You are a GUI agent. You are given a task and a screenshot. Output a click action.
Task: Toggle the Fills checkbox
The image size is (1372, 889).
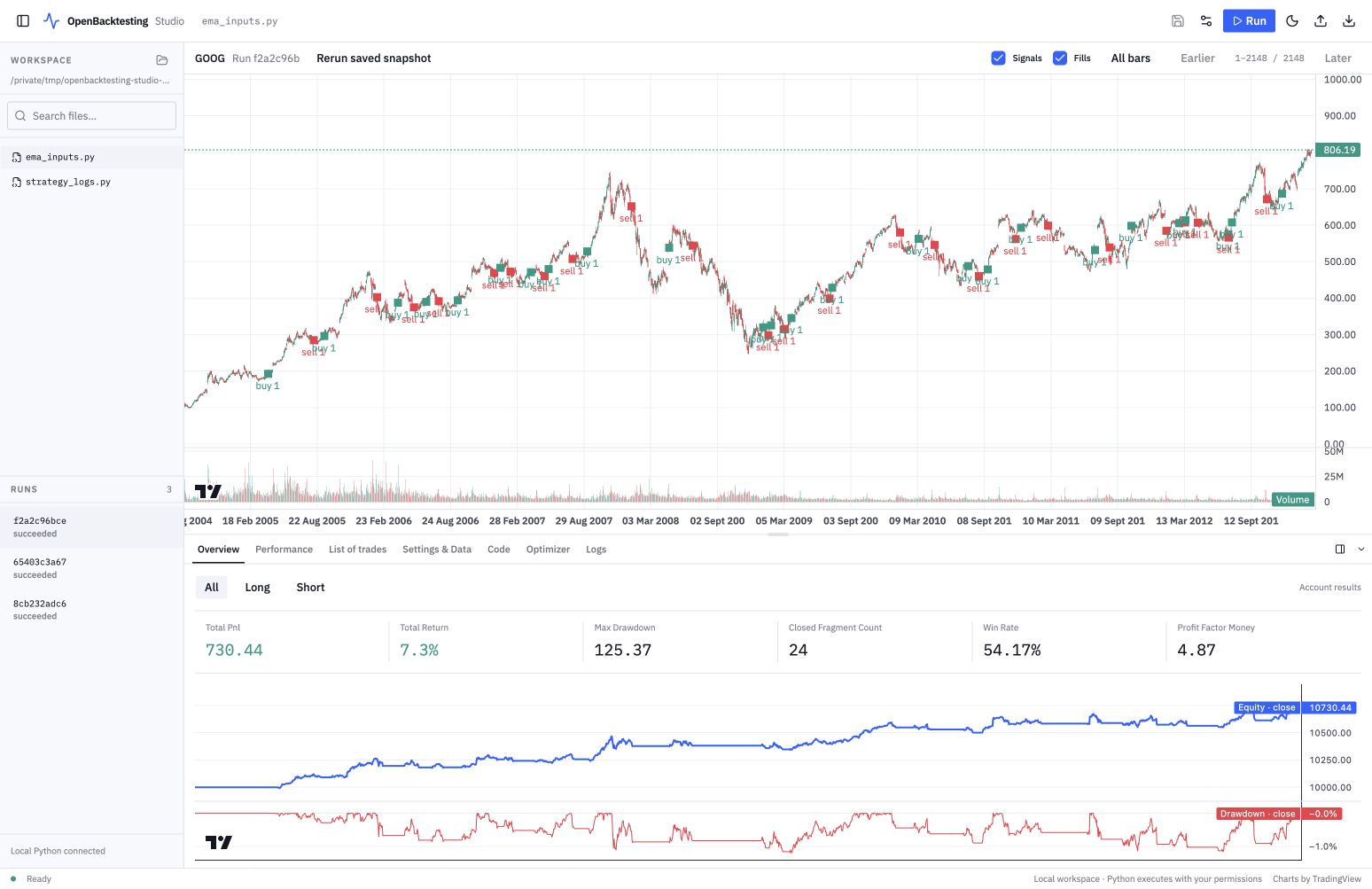point(1060,58)
